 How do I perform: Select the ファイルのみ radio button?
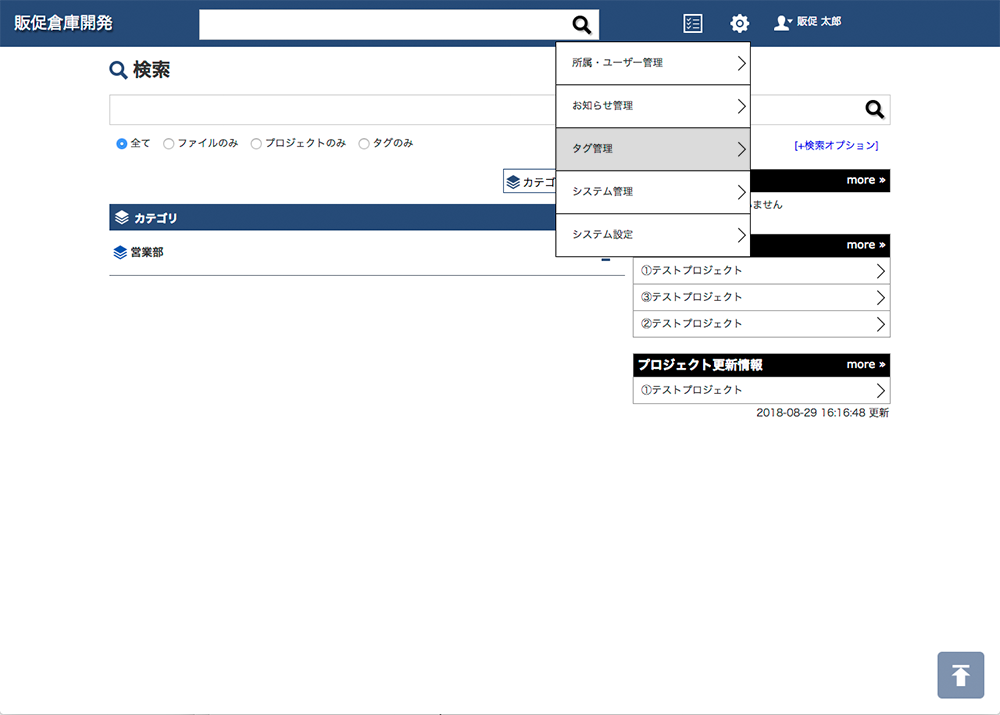pyautogui.click(x=168, y=144)
